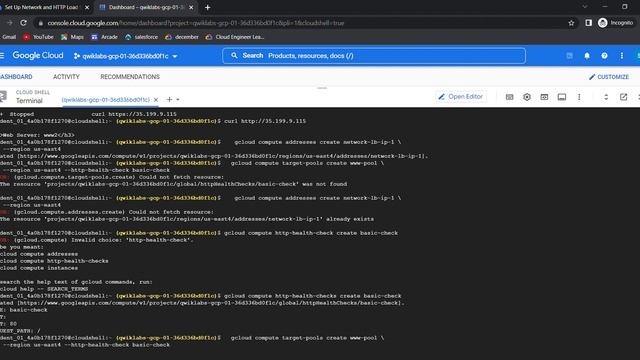Image resolution: width=640 pixels, height=360 pixels.
Task: Add a new Cloud Shell terminal tab
Action: coord(169,99)
